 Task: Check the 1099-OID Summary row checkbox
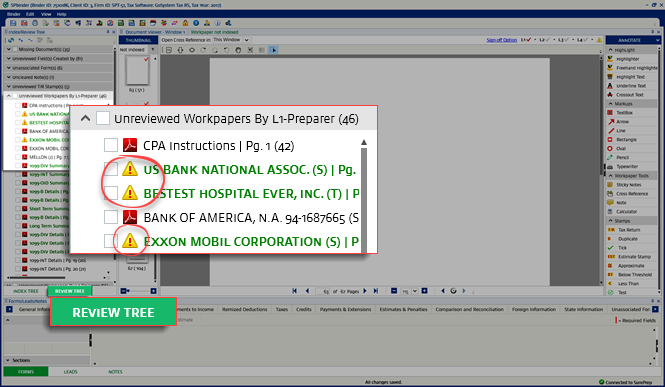(x=18, y=183)
